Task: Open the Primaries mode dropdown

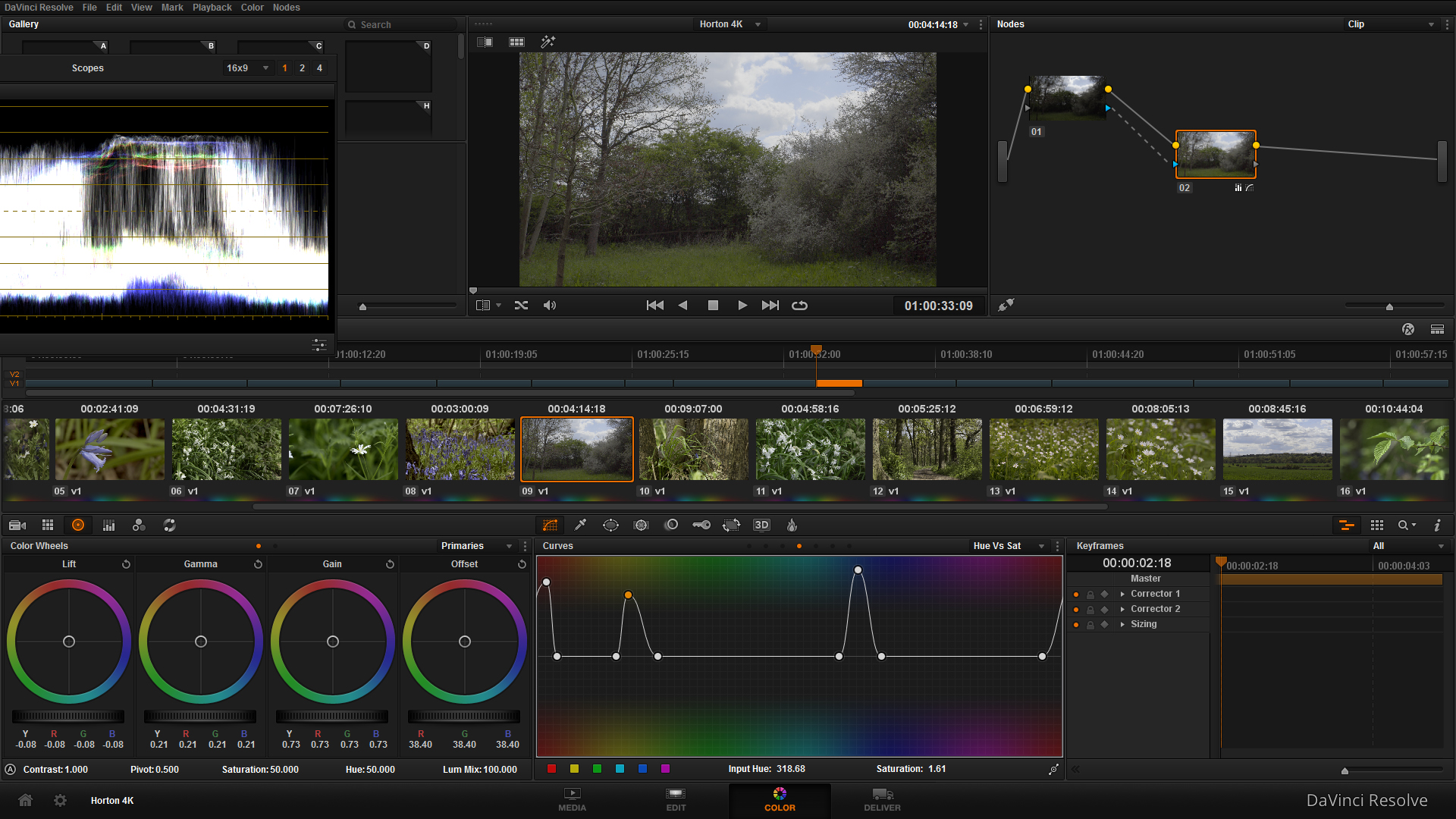Action: coord(477,546)
